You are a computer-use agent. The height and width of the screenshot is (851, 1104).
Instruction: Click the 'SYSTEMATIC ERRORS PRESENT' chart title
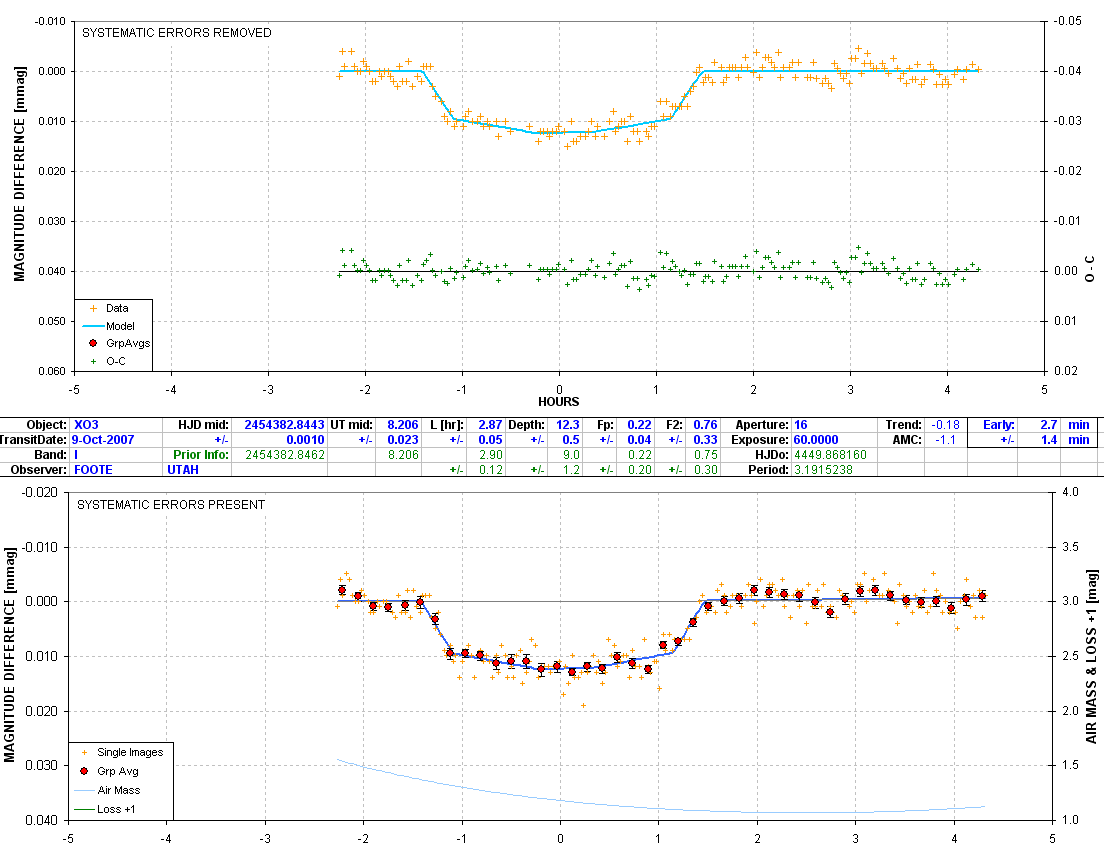pyautogui.click(x=171, y=505)
